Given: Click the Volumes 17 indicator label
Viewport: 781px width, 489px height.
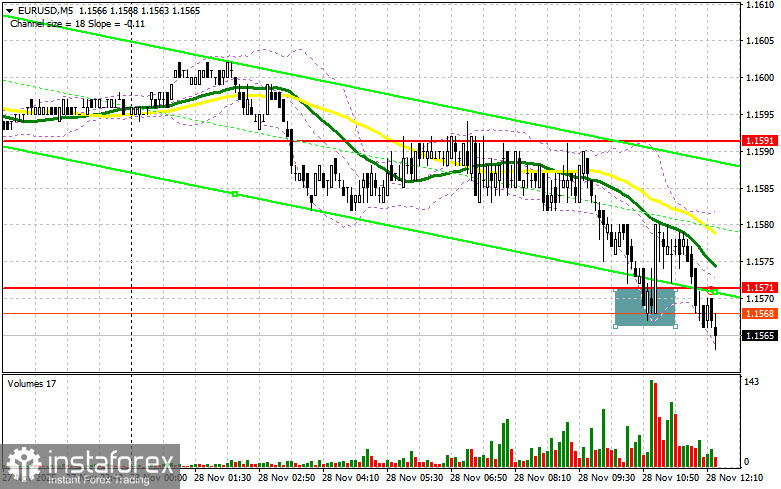Looking at the screenshot, I should (x=32, y=384).
